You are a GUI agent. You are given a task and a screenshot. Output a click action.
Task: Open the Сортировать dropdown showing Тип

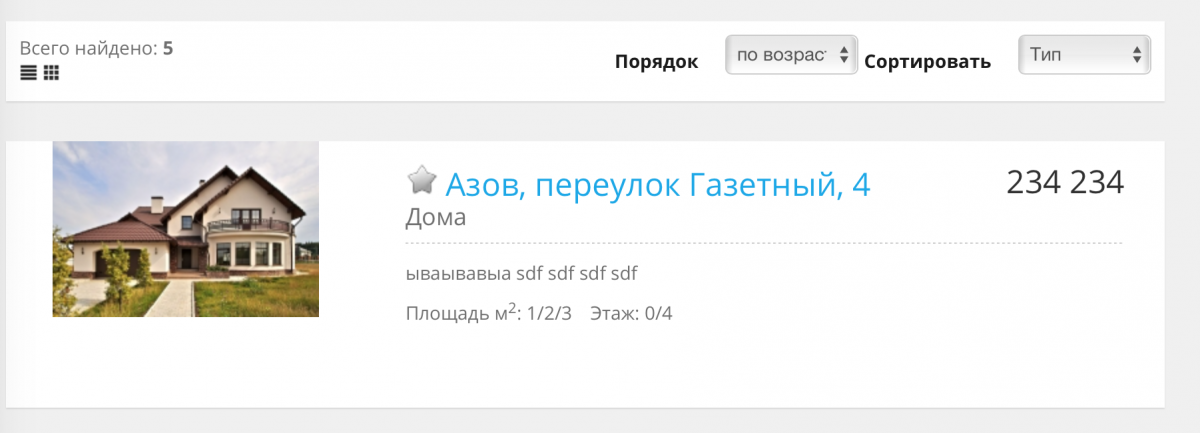pyautogui.click(x=1084, y=55)
